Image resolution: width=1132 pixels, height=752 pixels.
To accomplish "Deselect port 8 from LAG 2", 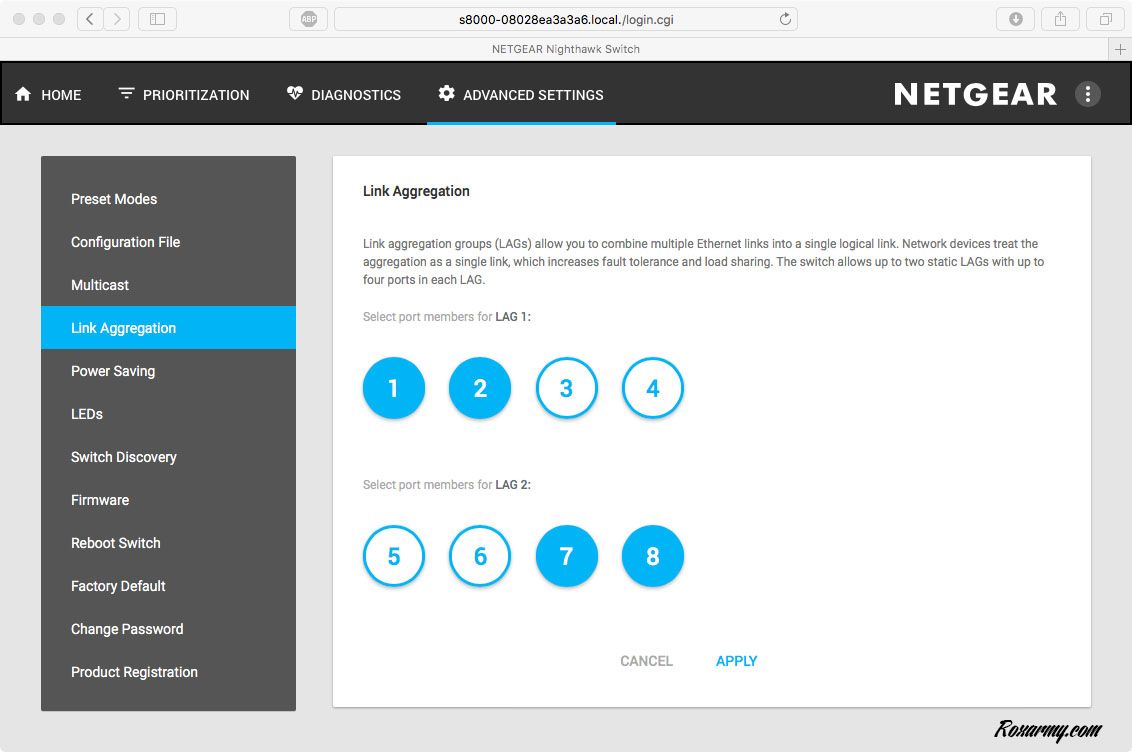I will point(652,556).
